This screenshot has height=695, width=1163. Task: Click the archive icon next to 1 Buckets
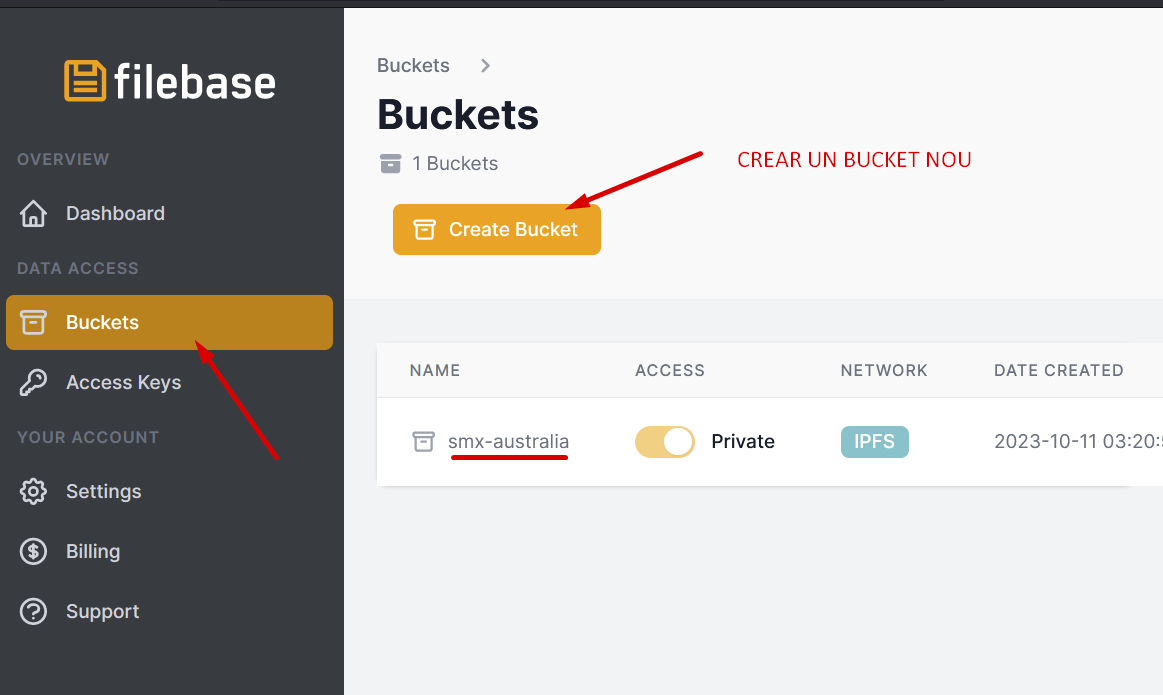pyautogui.click(x=390, y=163)
